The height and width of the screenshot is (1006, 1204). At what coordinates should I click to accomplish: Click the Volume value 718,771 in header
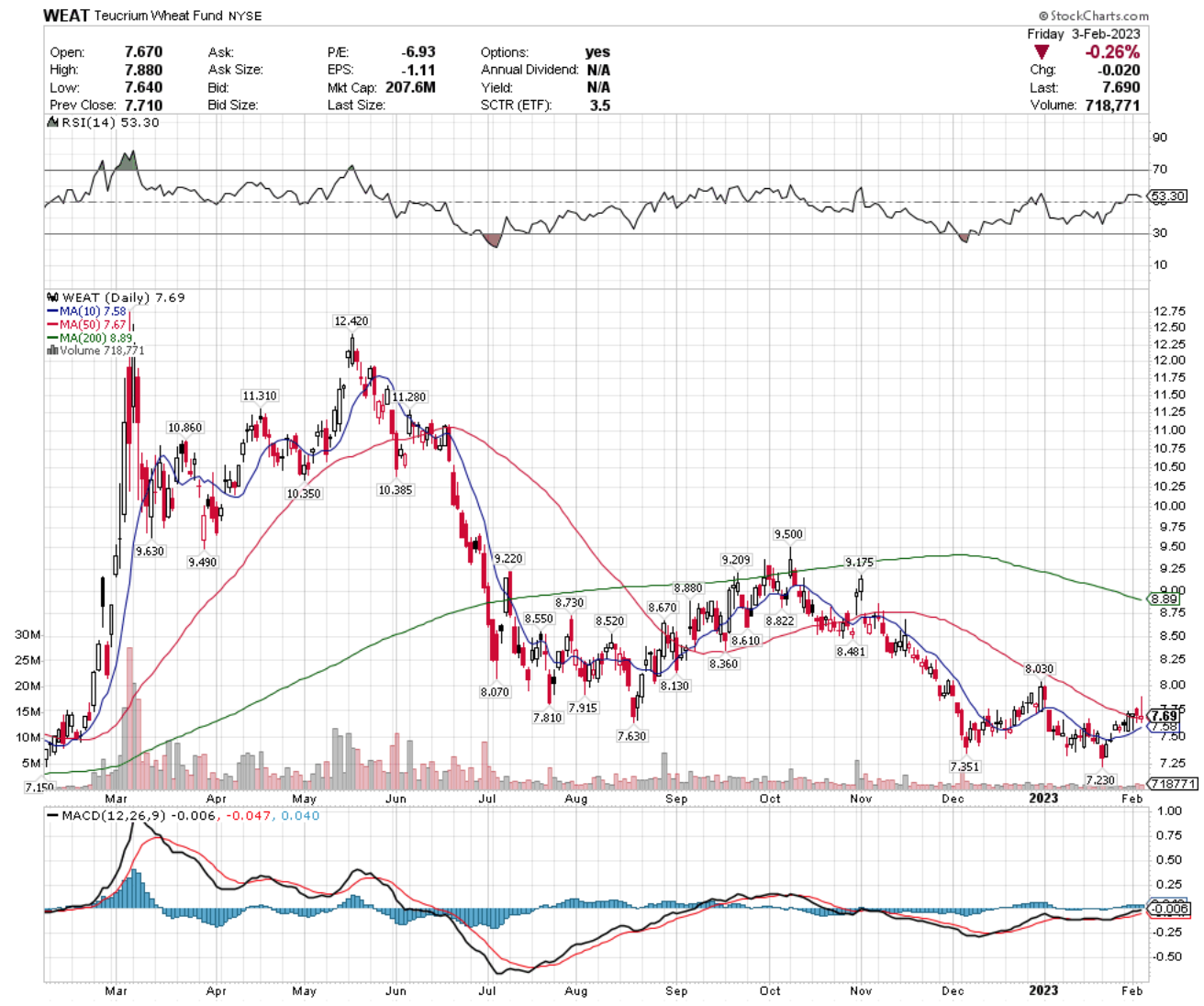(x=1111, y=105)
